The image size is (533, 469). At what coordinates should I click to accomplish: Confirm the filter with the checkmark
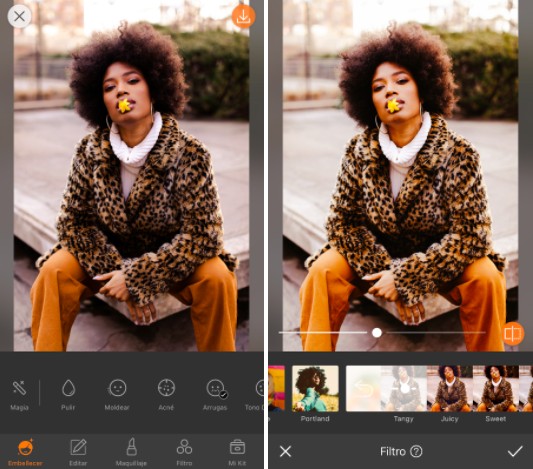tap(515, 451)
